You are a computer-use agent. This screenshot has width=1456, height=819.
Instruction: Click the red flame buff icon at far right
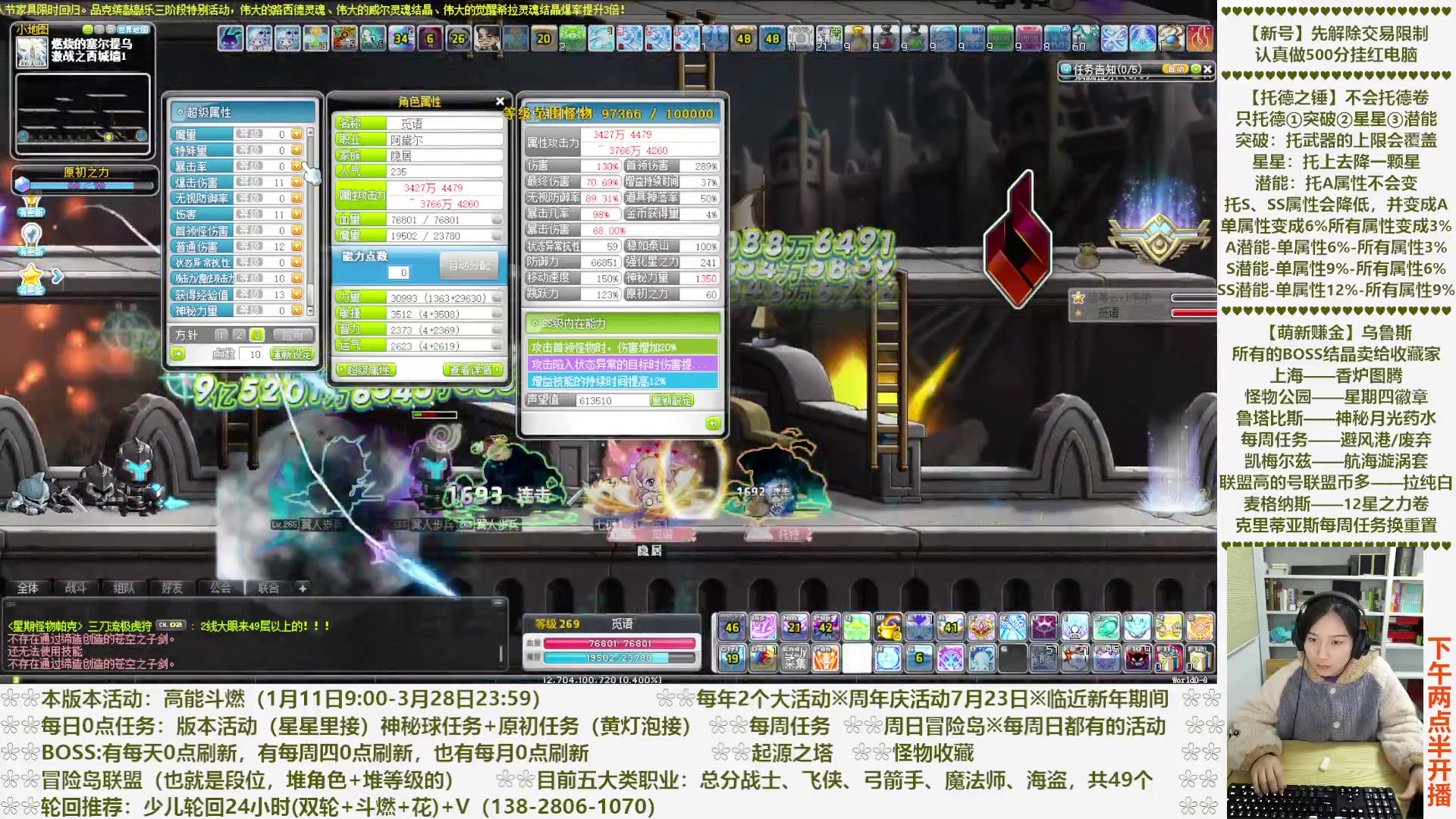(1199, 38)
